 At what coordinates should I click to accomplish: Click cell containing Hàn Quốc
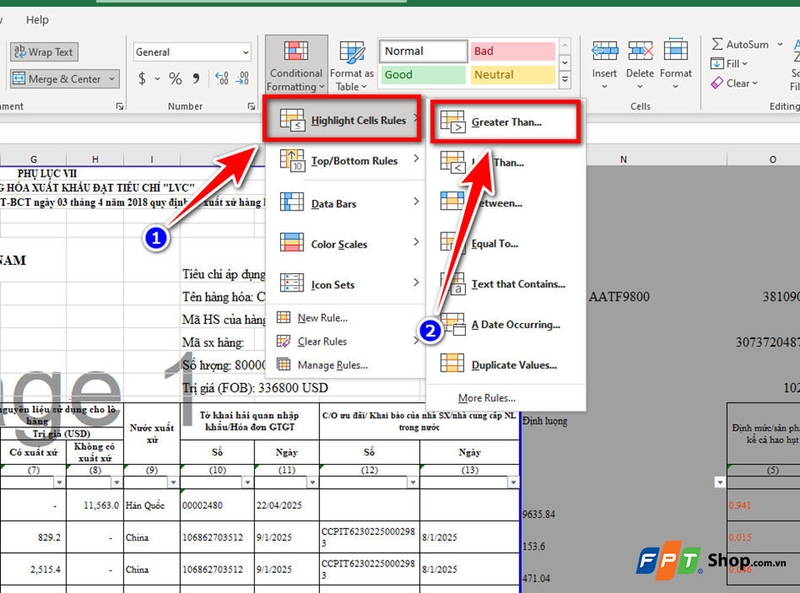(152, 505)
